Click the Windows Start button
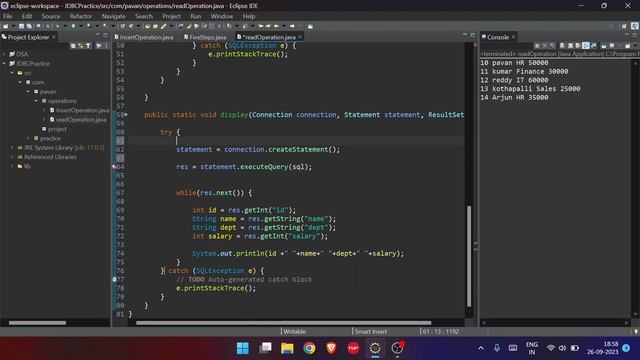This screenshot has height=360, width=640. tap(243, 348)
